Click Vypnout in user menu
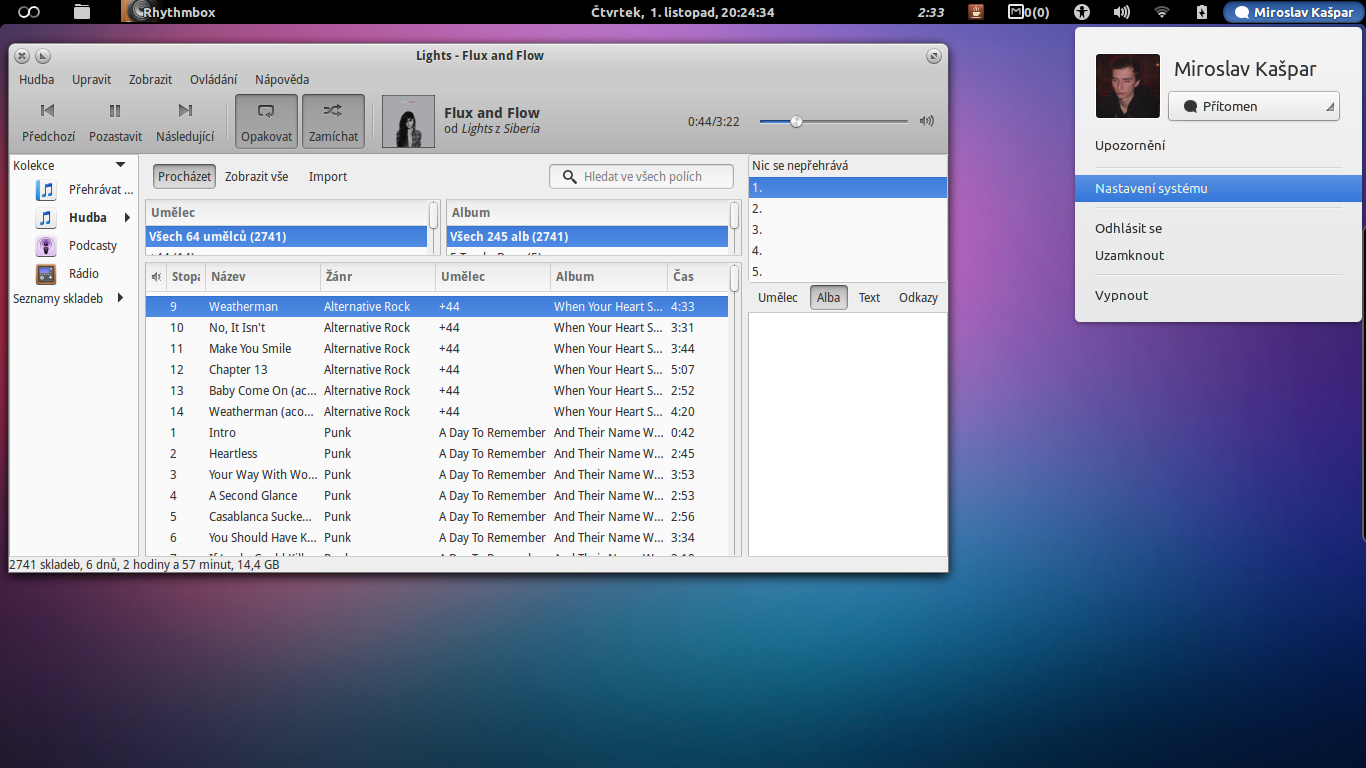Viewport: 1366px width, 768px height. pos(1122,296)
